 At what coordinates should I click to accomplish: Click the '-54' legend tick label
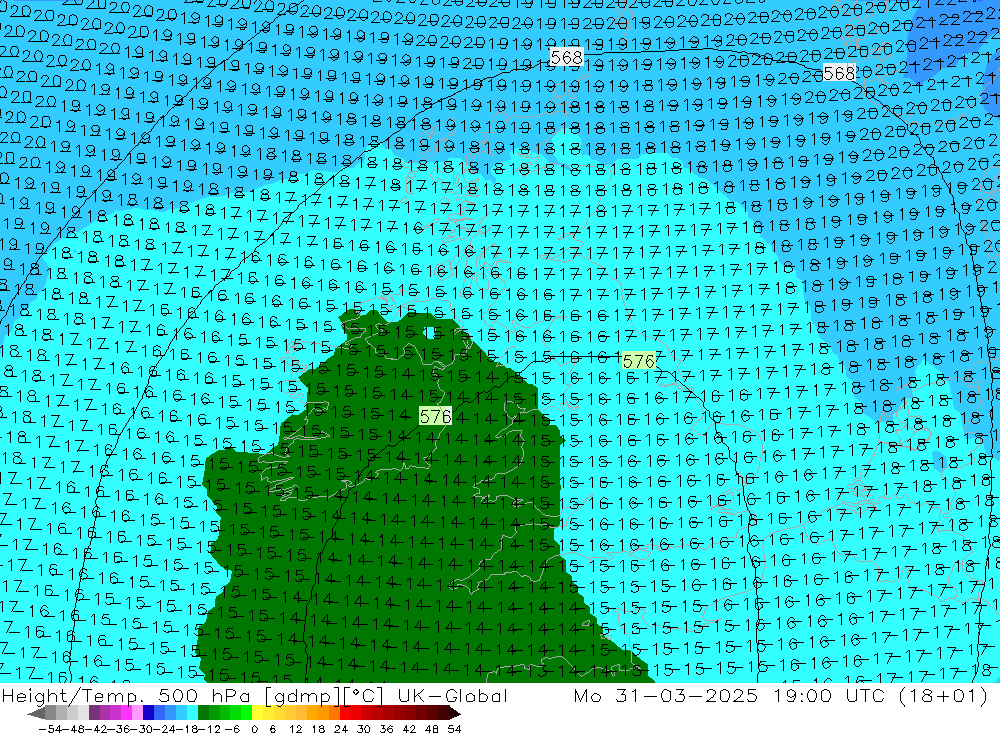(x=50, y=729)
